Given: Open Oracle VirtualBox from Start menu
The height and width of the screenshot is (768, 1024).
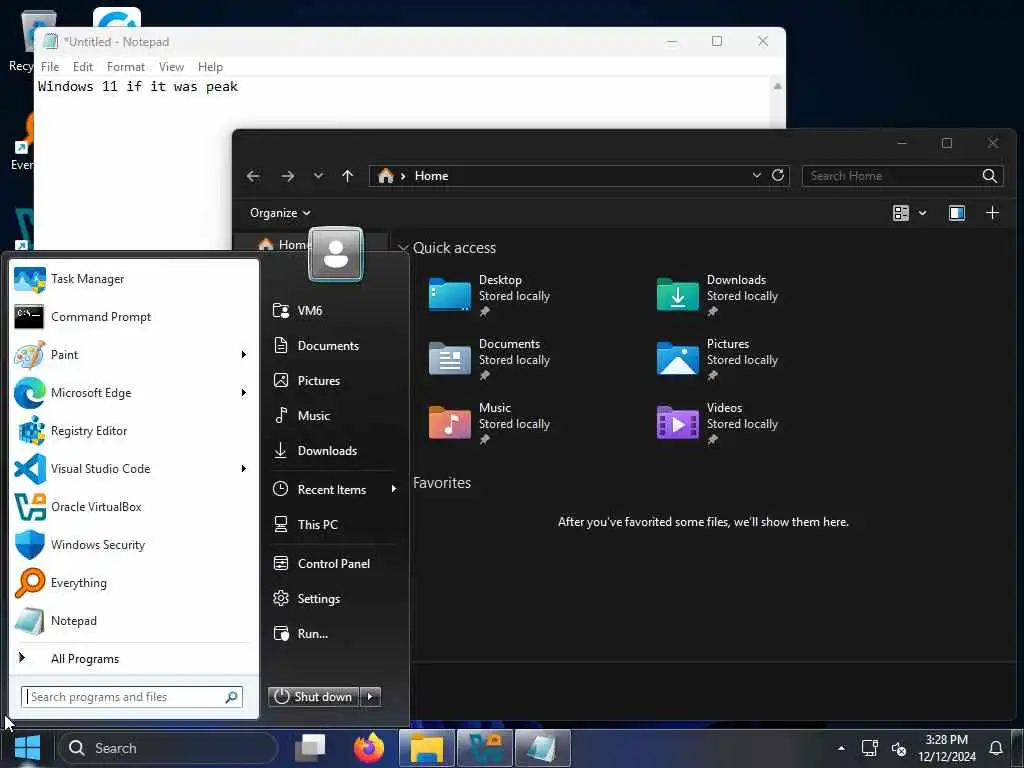Looking at the screenshot, I should (x=134, y=507).
